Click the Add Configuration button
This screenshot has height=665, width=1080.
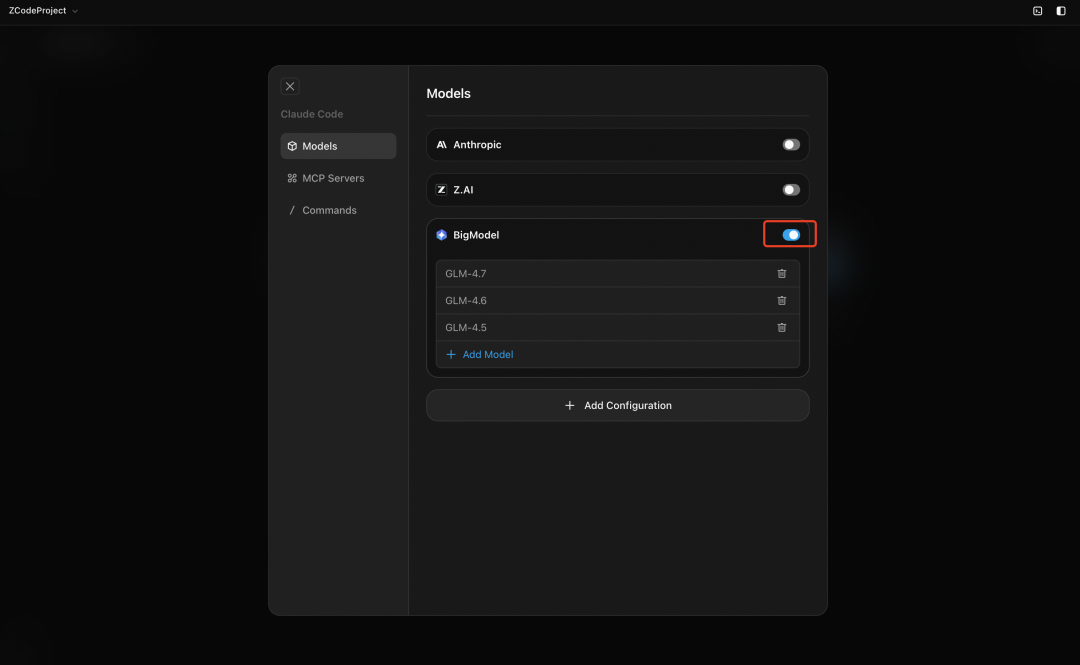[618, 405]
